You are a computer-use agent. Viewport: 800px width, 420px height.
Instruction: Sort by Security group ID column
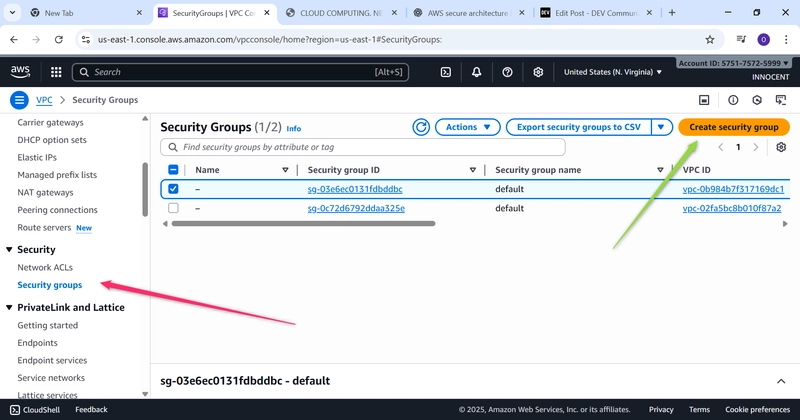coord(472,170)
